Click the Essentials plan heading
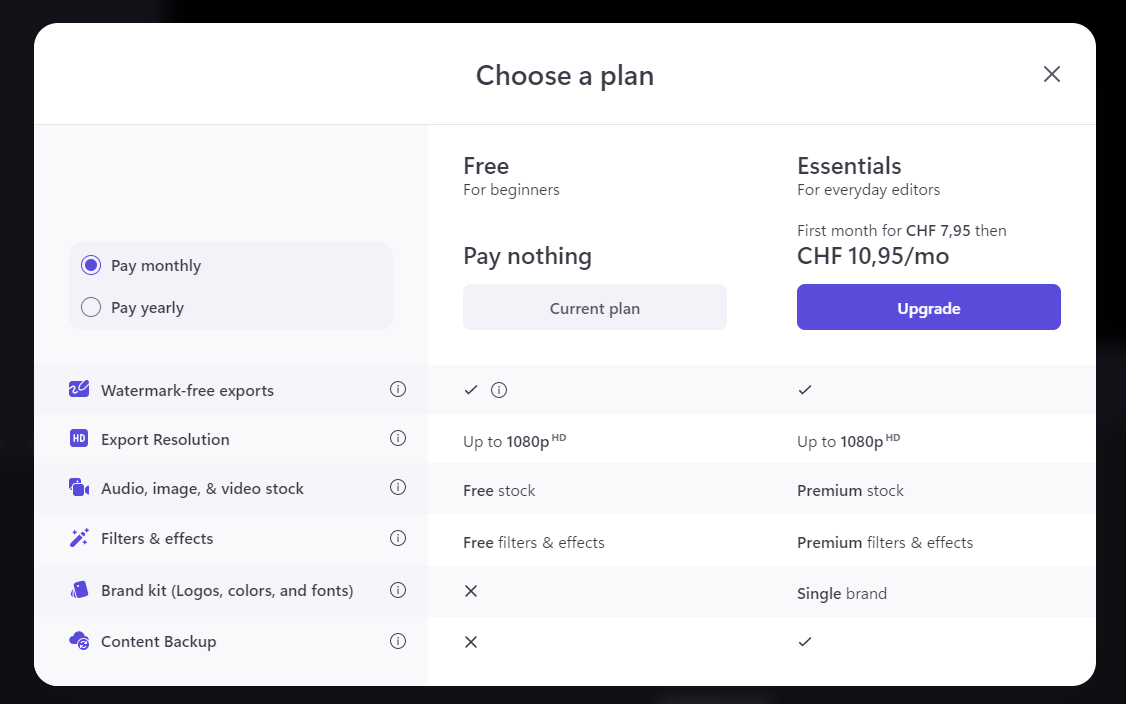The width and height of the screenshot is (1126, 704). (x=849, y=166)
